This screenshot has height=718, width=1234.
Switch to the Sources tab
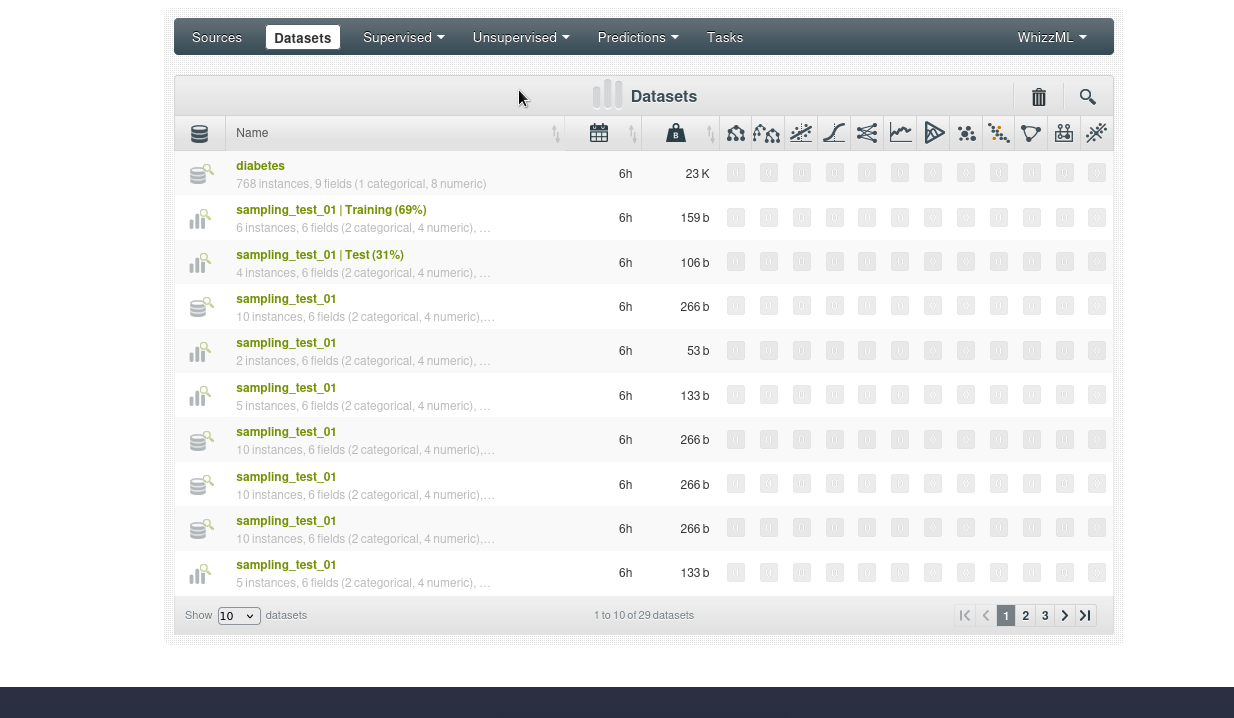tap(217, 37)
